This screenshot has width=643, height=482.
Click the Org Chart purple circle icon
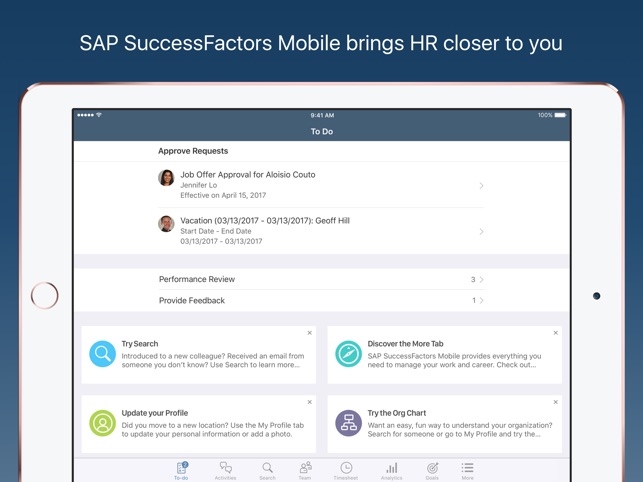pyautogui.click(x=349, y=423)
